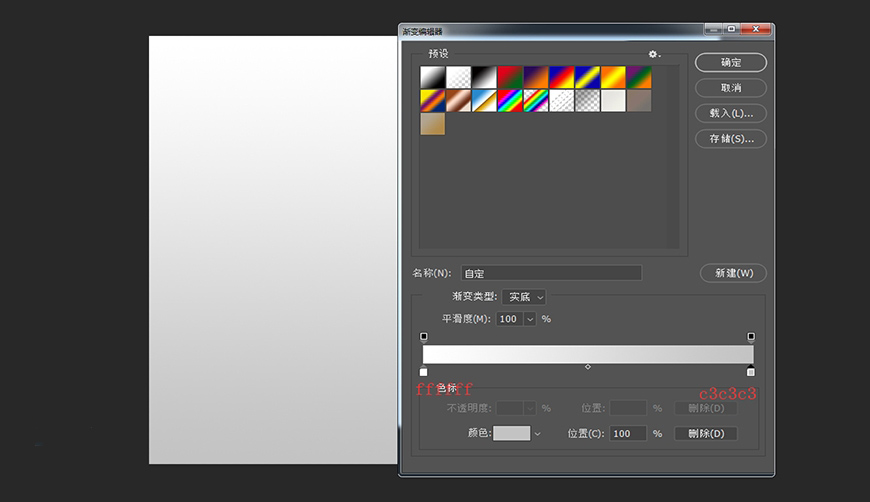
Task: Choose the copper gradient preset
Action: [458, 101]
